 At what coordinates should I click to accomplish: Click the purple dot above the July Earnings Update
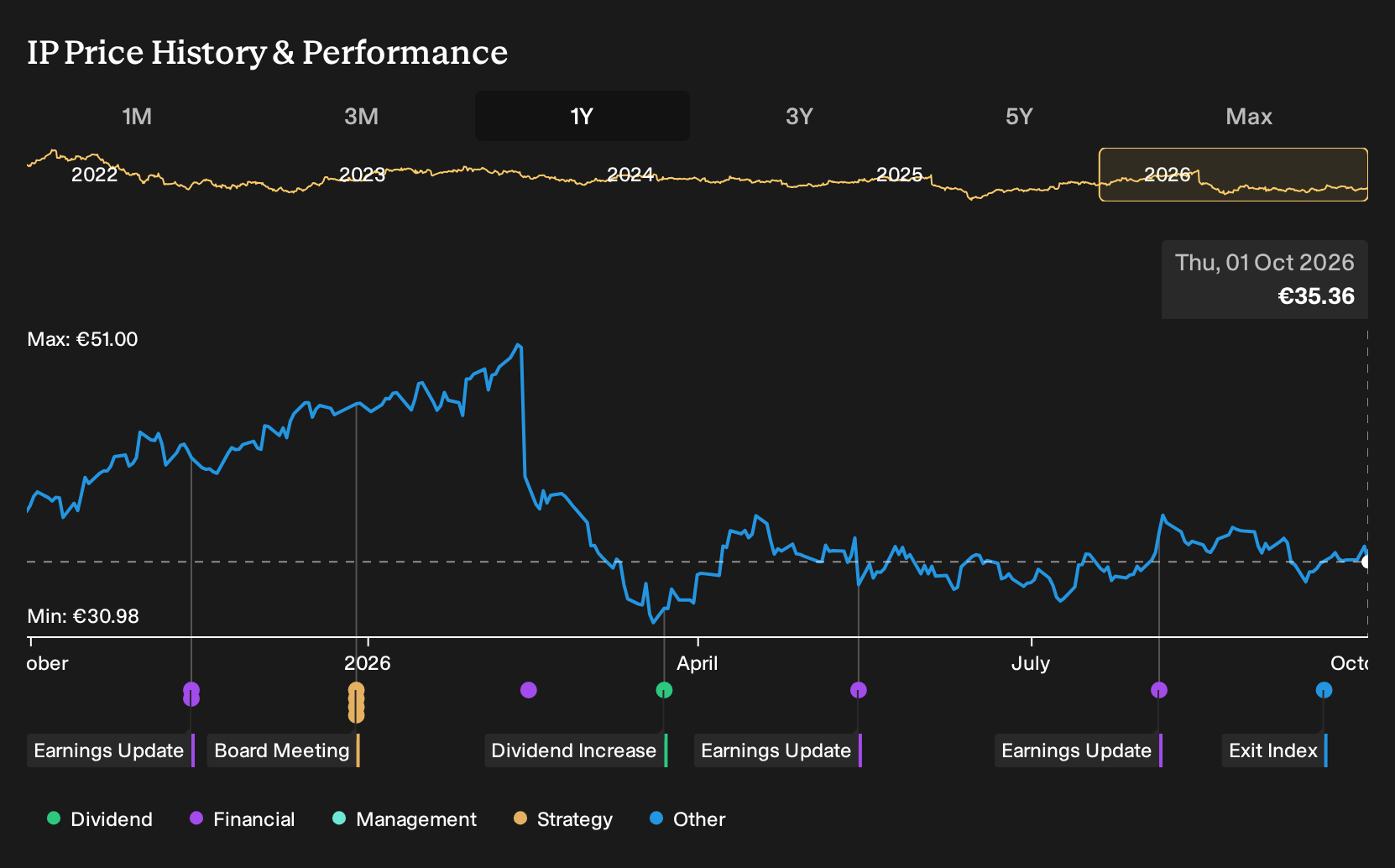[x=1159, y=690]
